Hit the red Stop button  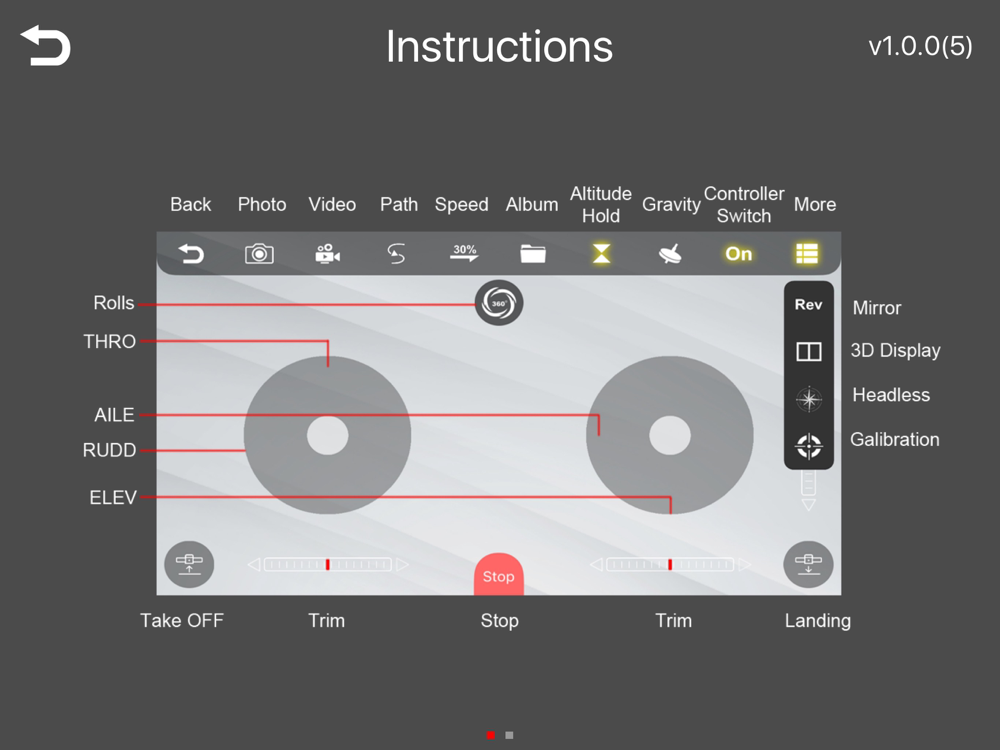click(499, 574)
